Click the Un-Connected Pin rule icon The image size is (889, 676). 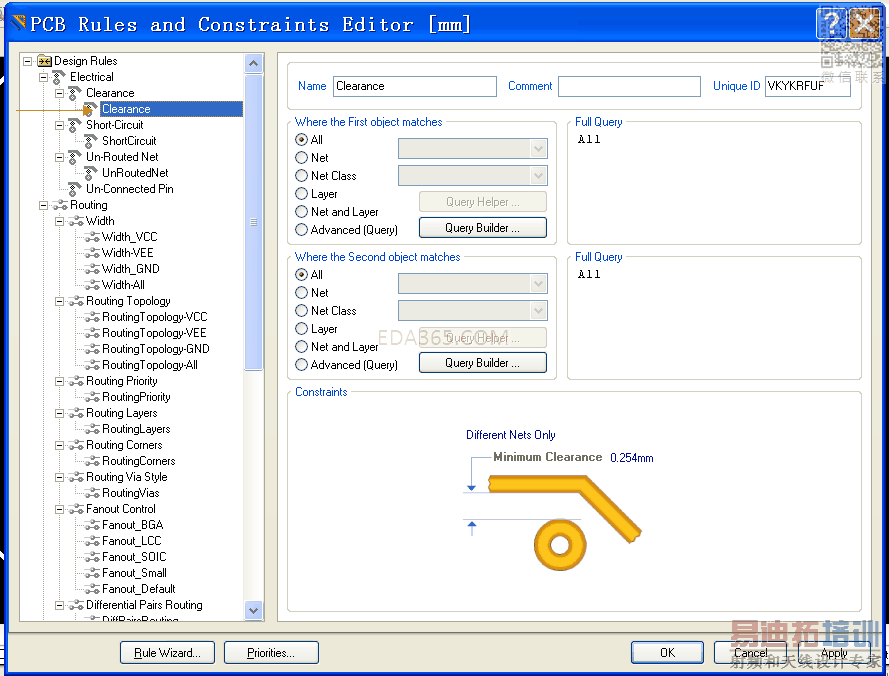(x=75, y=189)
